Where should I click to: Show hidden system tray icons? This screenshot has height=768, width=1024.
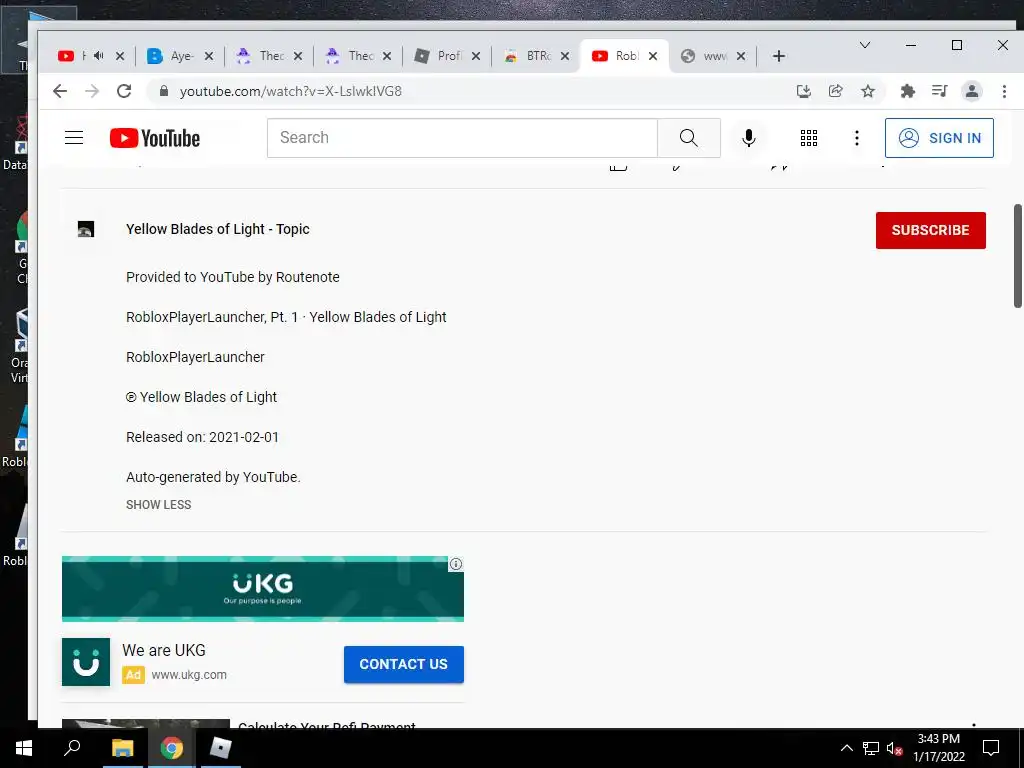pos(846,748)
